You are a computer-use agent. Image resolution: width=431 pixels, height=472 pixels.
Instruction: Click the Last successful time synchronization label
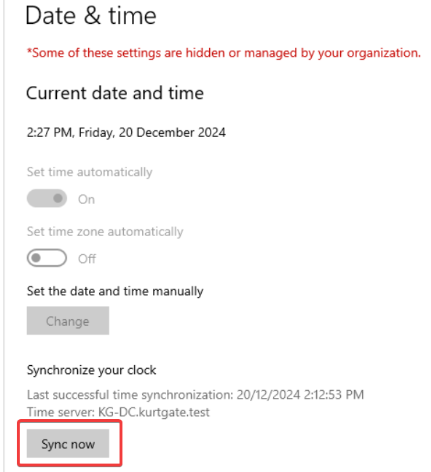point(130,395)
